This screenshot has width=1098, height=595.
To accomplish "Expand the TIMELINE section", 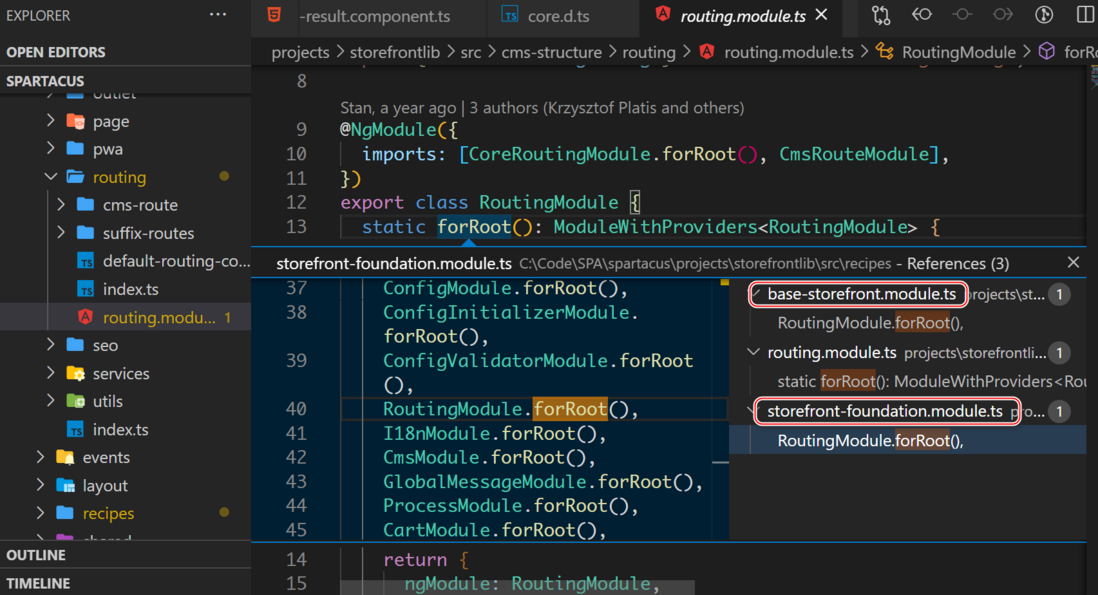I will [x=125, y=583].
